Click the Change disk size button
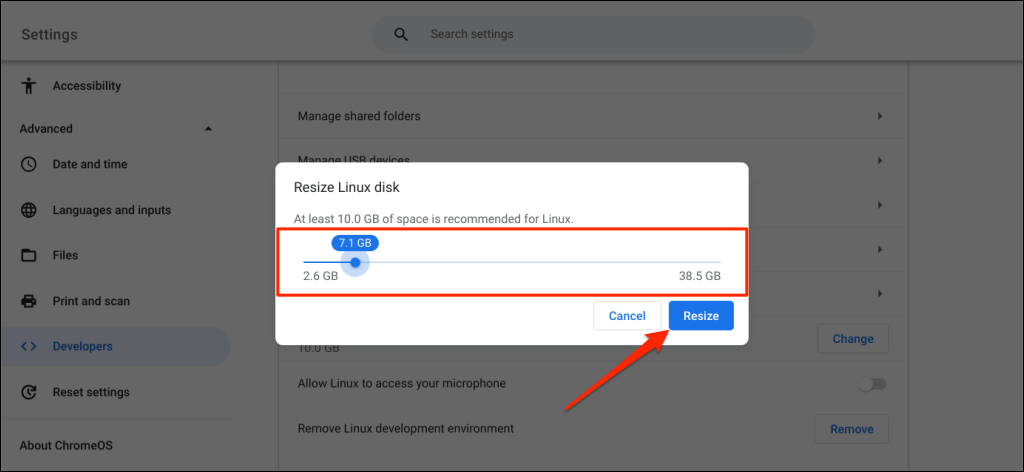The height and width of the screenshot is (472, 1024). [x=852, y=339]
